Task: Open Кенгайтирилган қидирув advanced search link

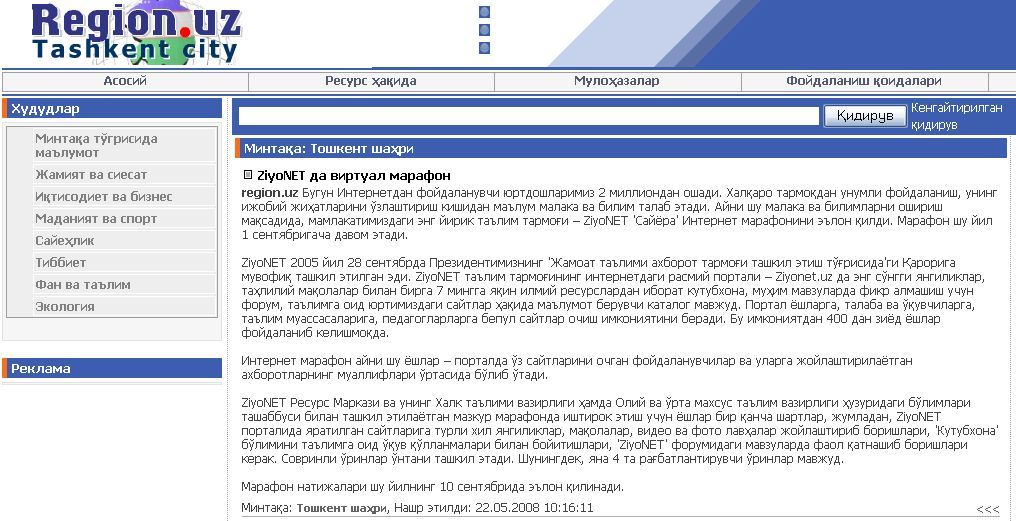Action: coord(956,116)
